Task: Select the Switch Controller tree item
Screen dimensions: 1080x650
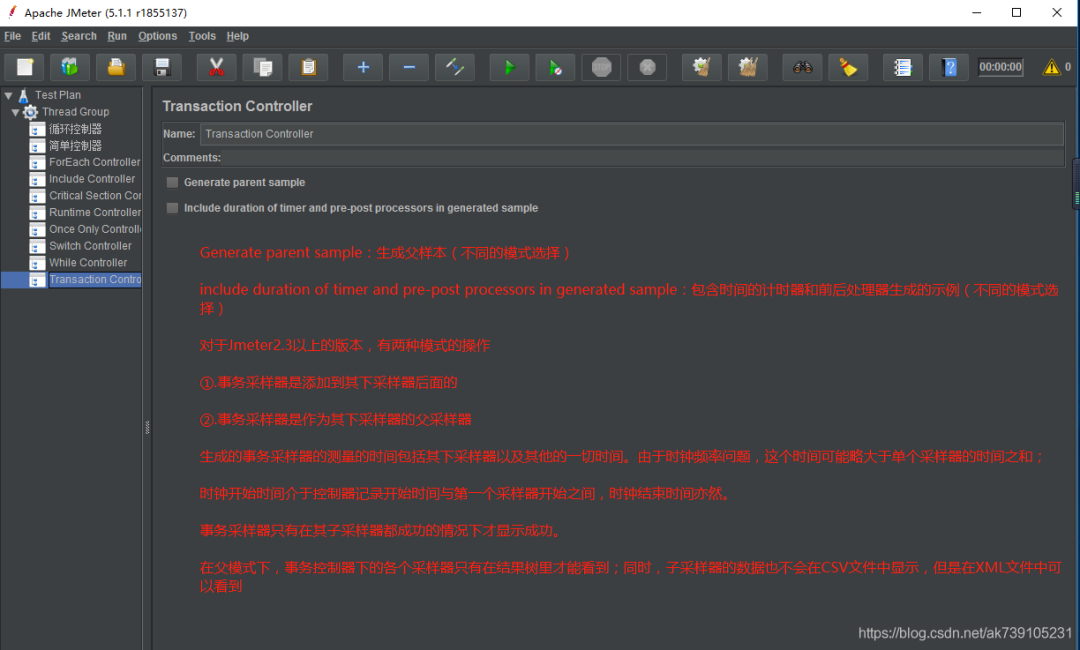Action: (90, 246)
